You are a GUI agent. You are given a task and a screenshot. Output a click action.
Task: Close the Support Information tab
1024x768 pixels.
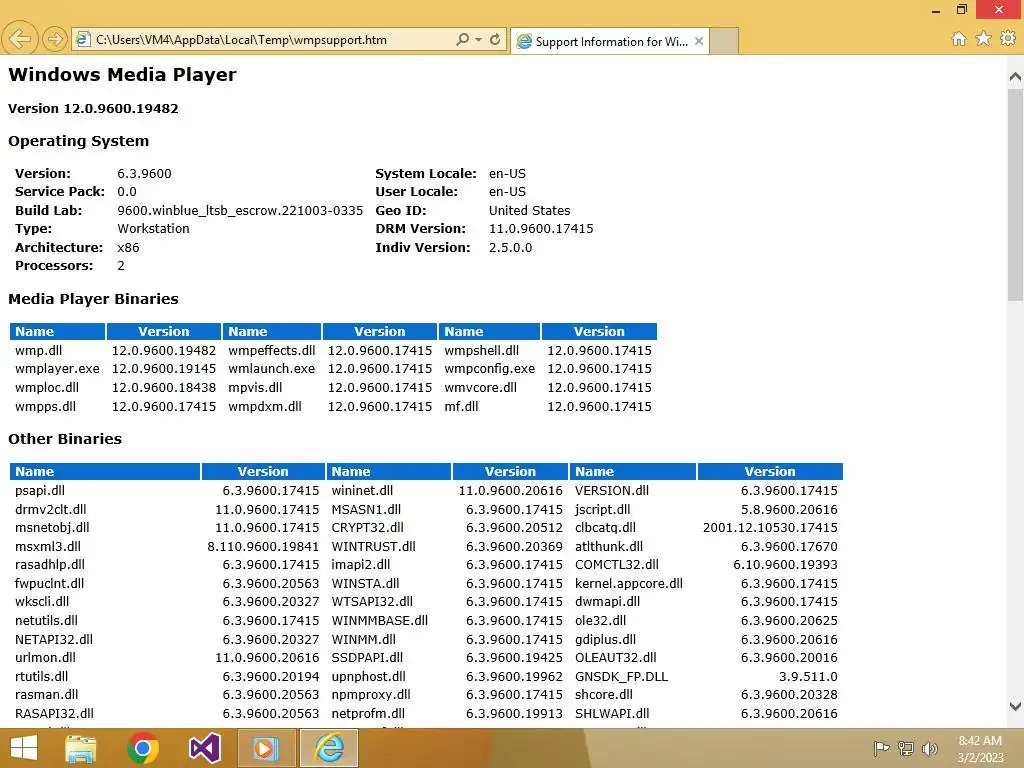coord(699,41)
